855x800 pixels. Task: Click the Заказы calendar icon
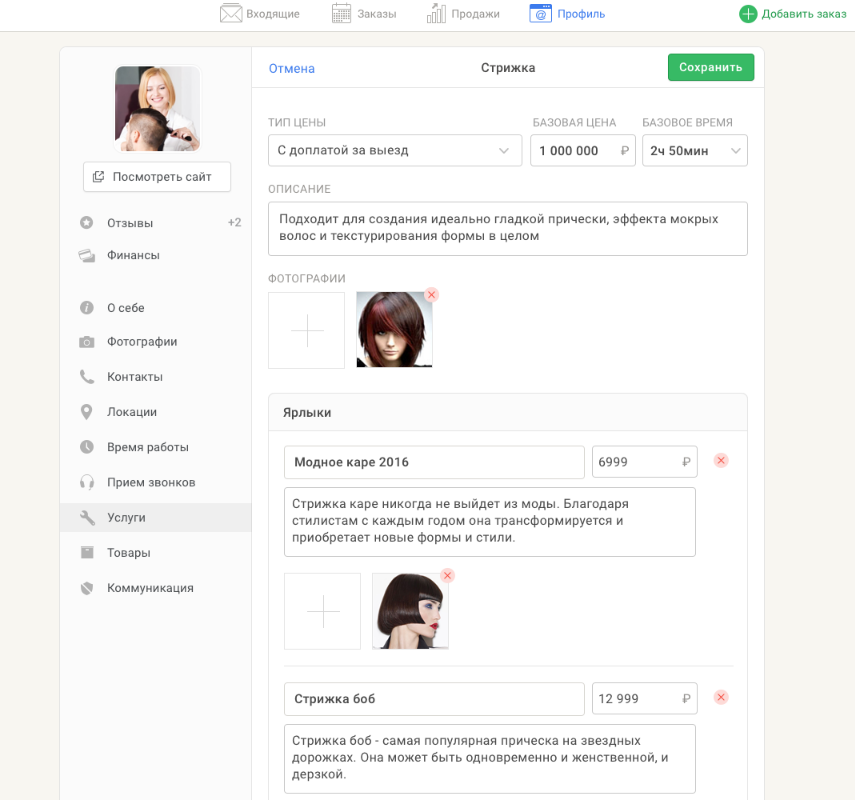[x=341, y=13]
